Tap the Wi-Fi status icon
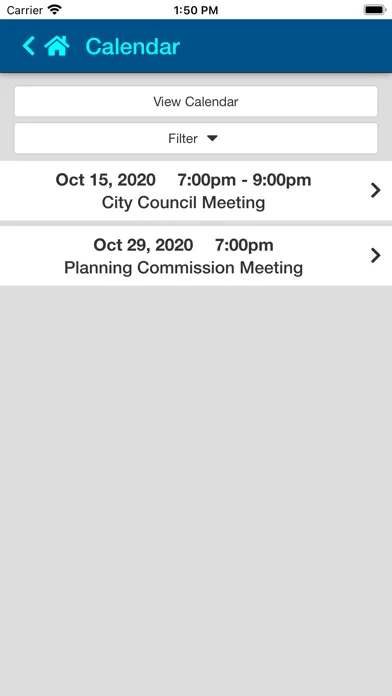Image resolution: width=392 pixels, height=696 pixels. click(x=55, y=10)
